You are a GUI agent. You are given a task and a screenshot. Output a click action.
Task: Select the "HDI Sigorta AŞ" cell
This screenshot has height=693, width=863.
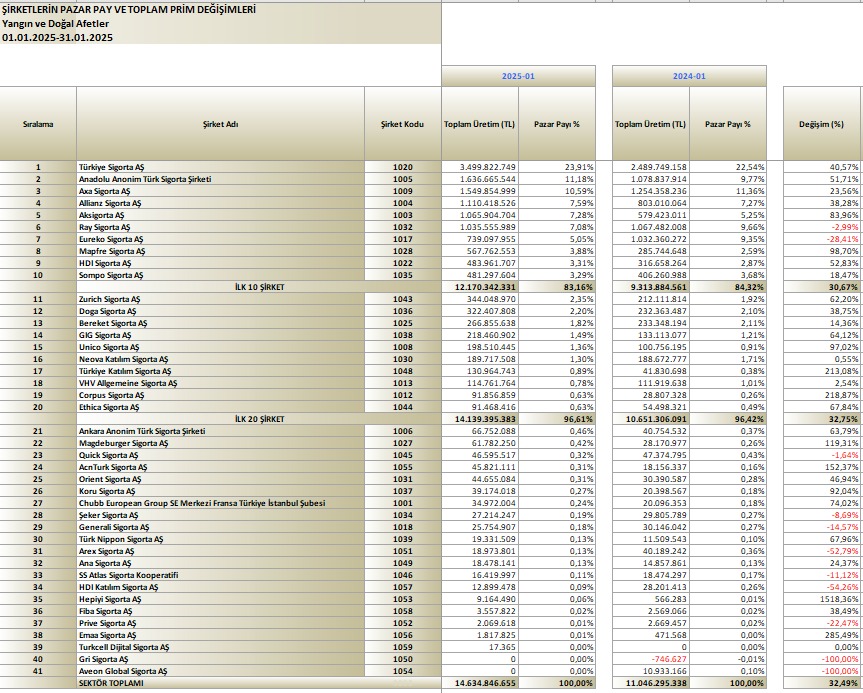(220, 263)
